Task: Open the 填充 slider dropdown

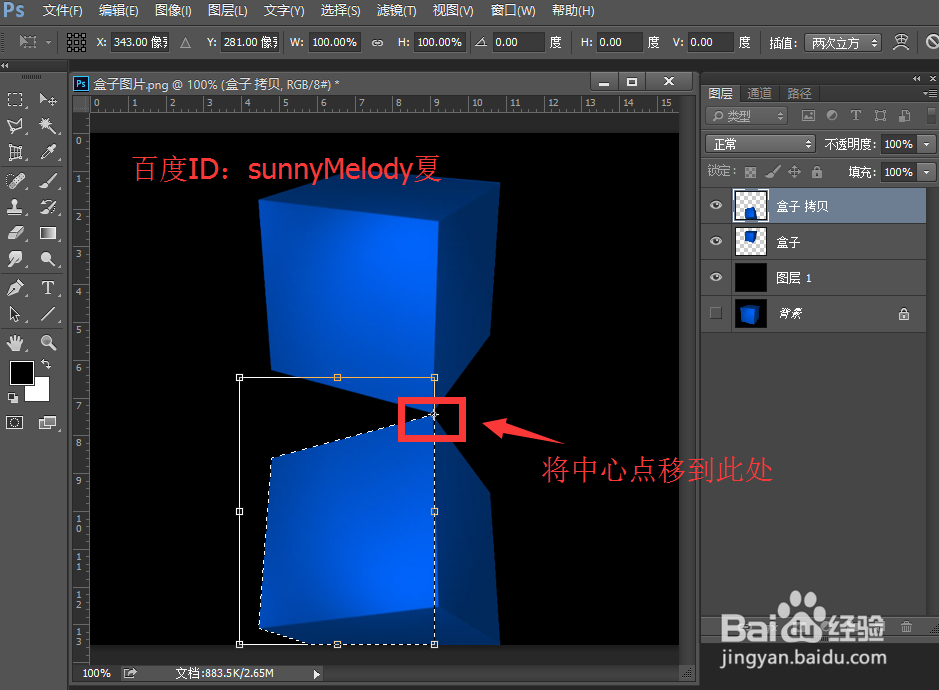Action: click(926, 172)
